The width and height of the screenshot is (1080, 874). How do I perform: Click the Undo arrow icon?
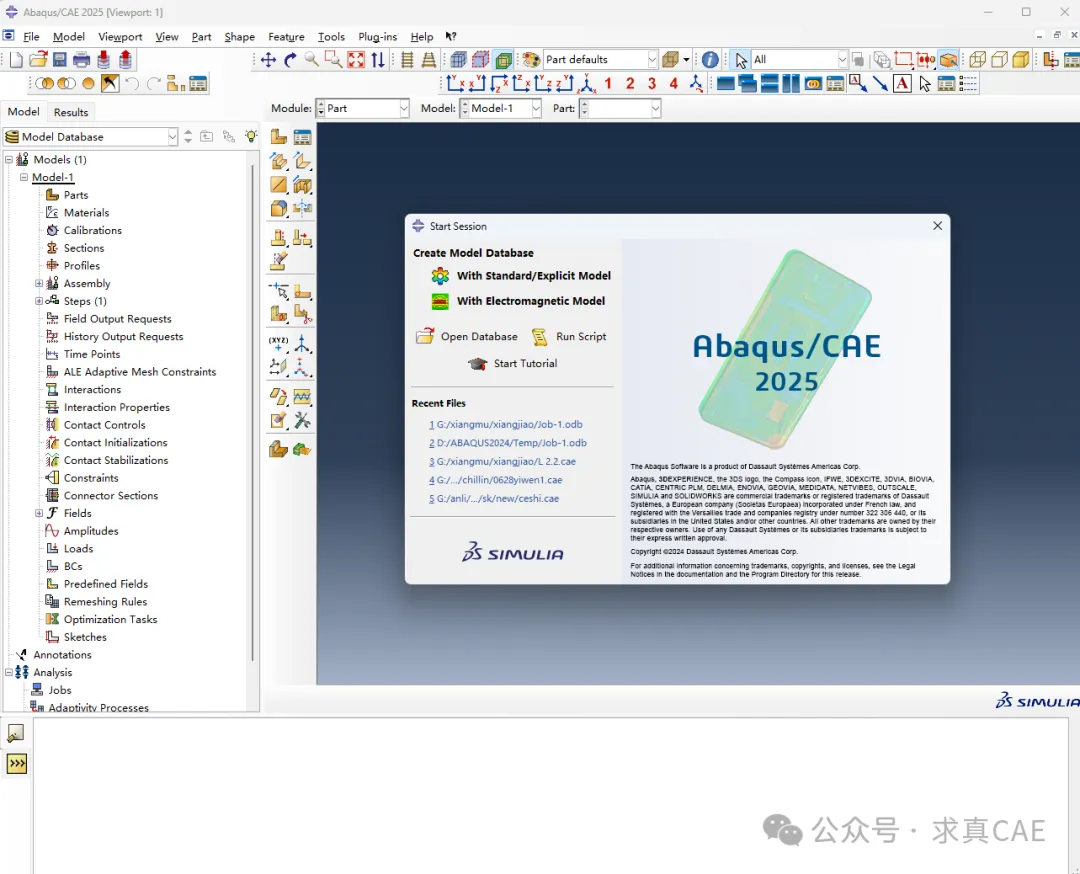(x=132, y=84)
